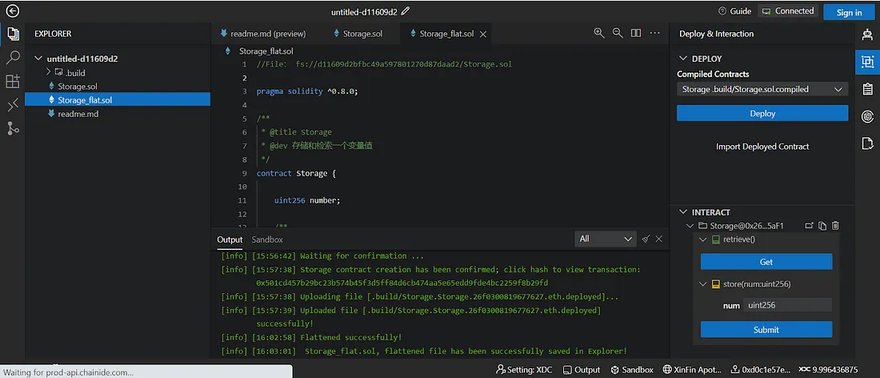Click the Connected status indicator
The height and width of the screenshot is (378, 880).
click(788, 11)
